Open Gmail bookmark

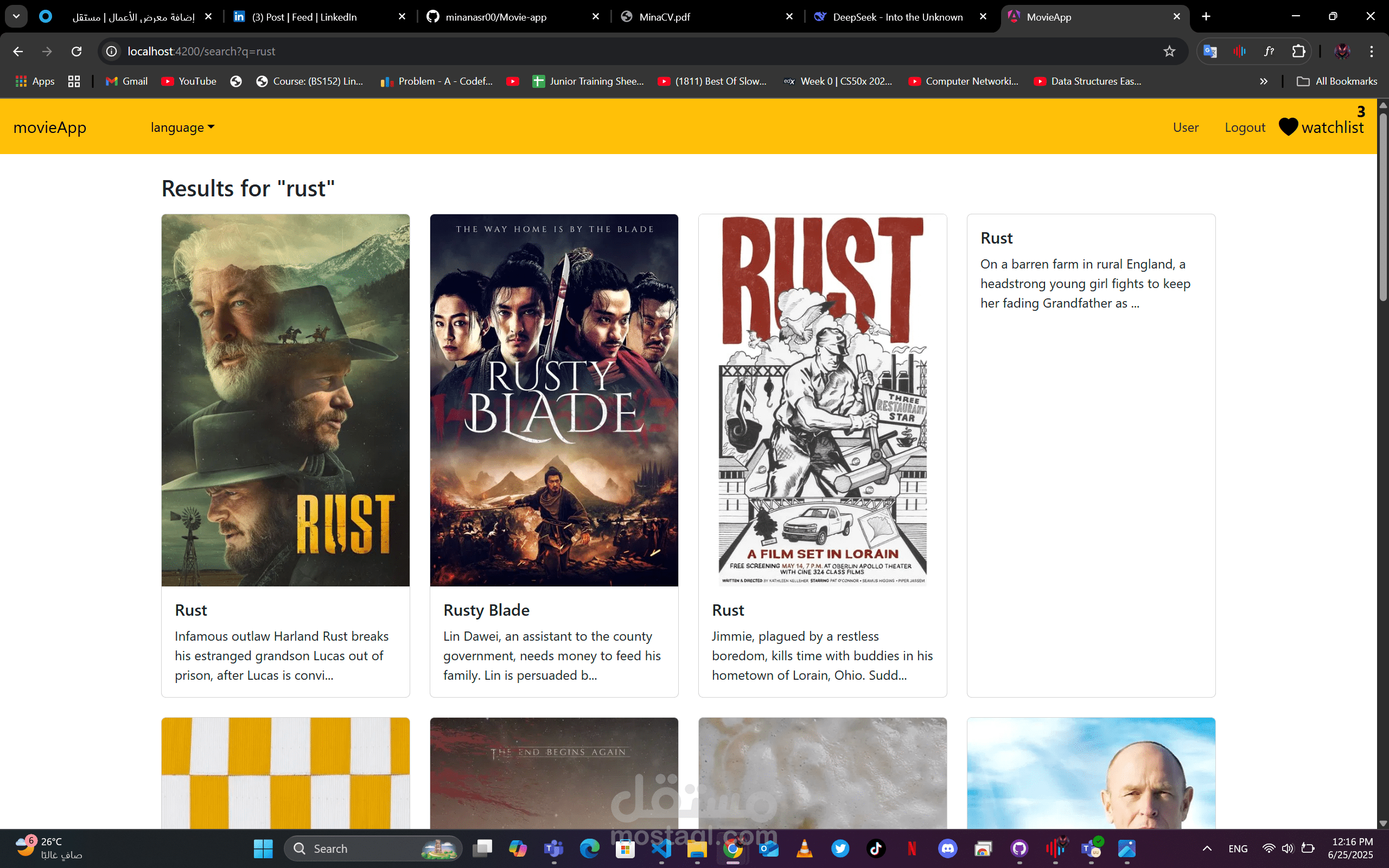point(127,81)
